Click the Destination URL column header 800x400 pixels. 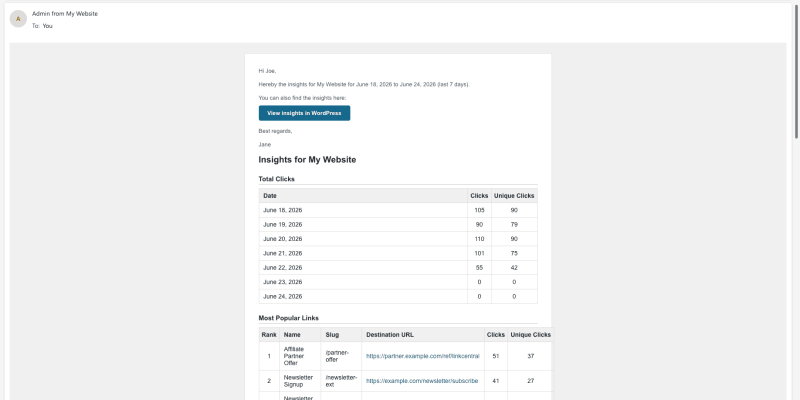pyautogui.click(x=423, y=335)
